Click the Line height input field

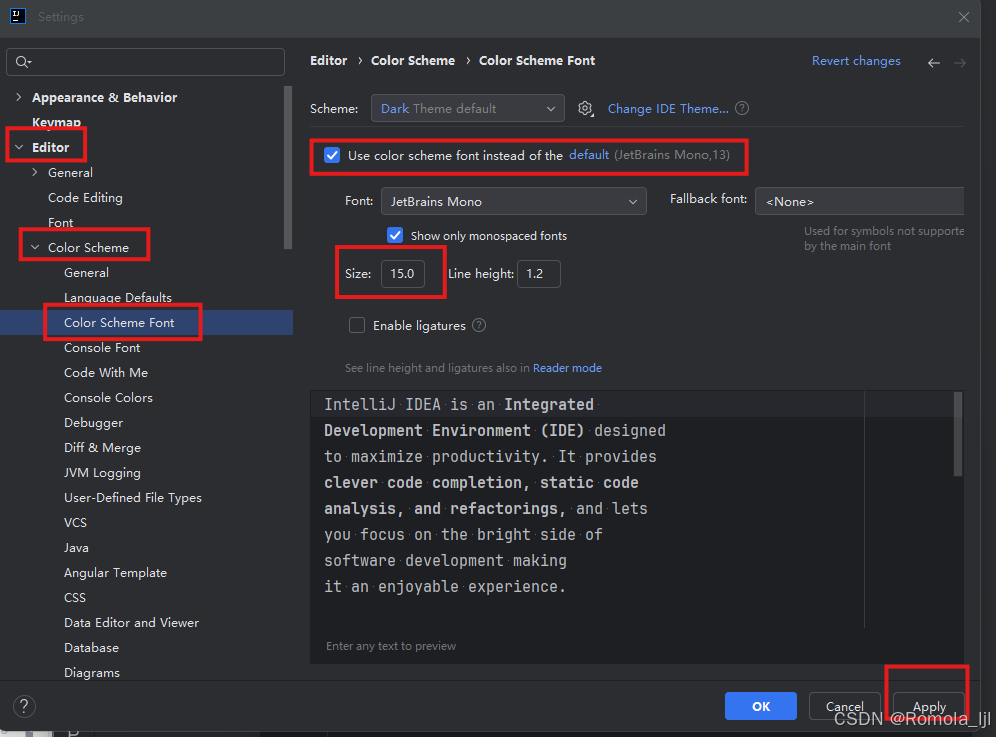pyautogui.click(x=539, y=274)
